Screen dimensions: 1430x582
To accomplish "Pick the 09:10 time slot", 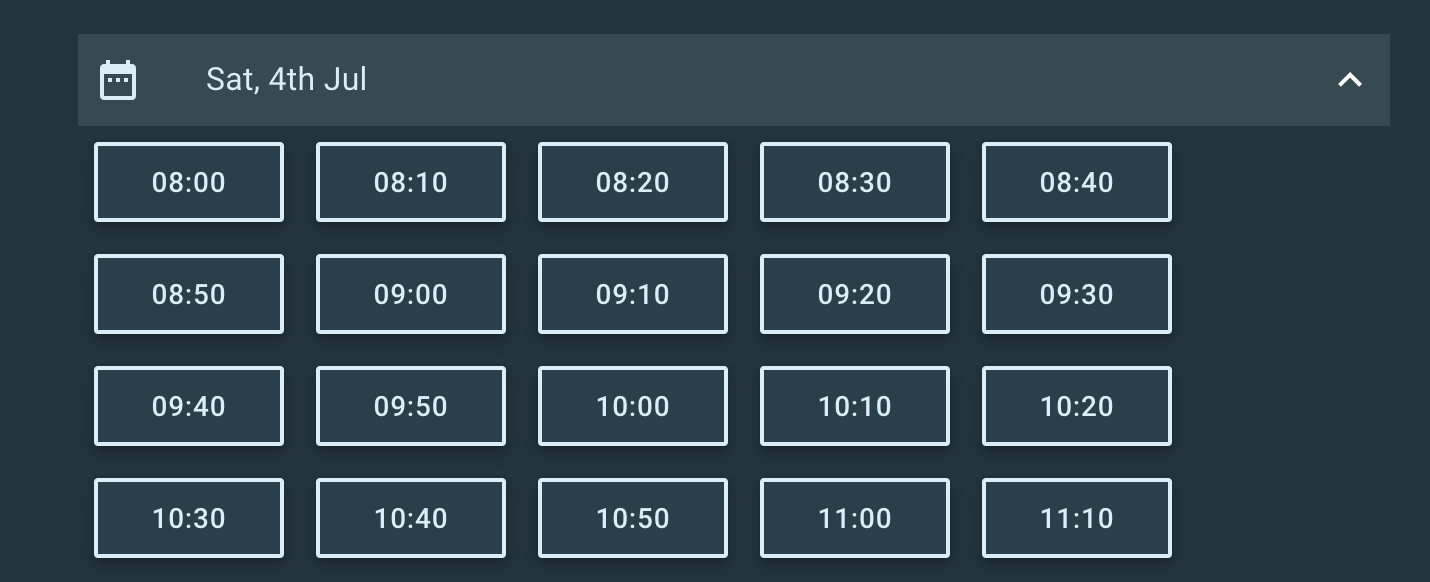I will [x=633, y=294].
